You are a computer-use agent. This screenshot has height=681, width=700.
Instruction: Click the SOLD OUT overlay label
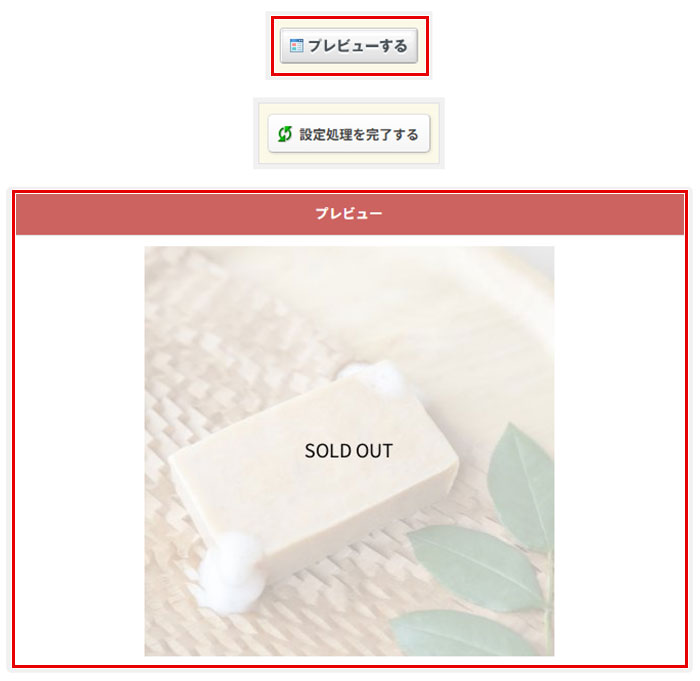(x=349, y=451)
